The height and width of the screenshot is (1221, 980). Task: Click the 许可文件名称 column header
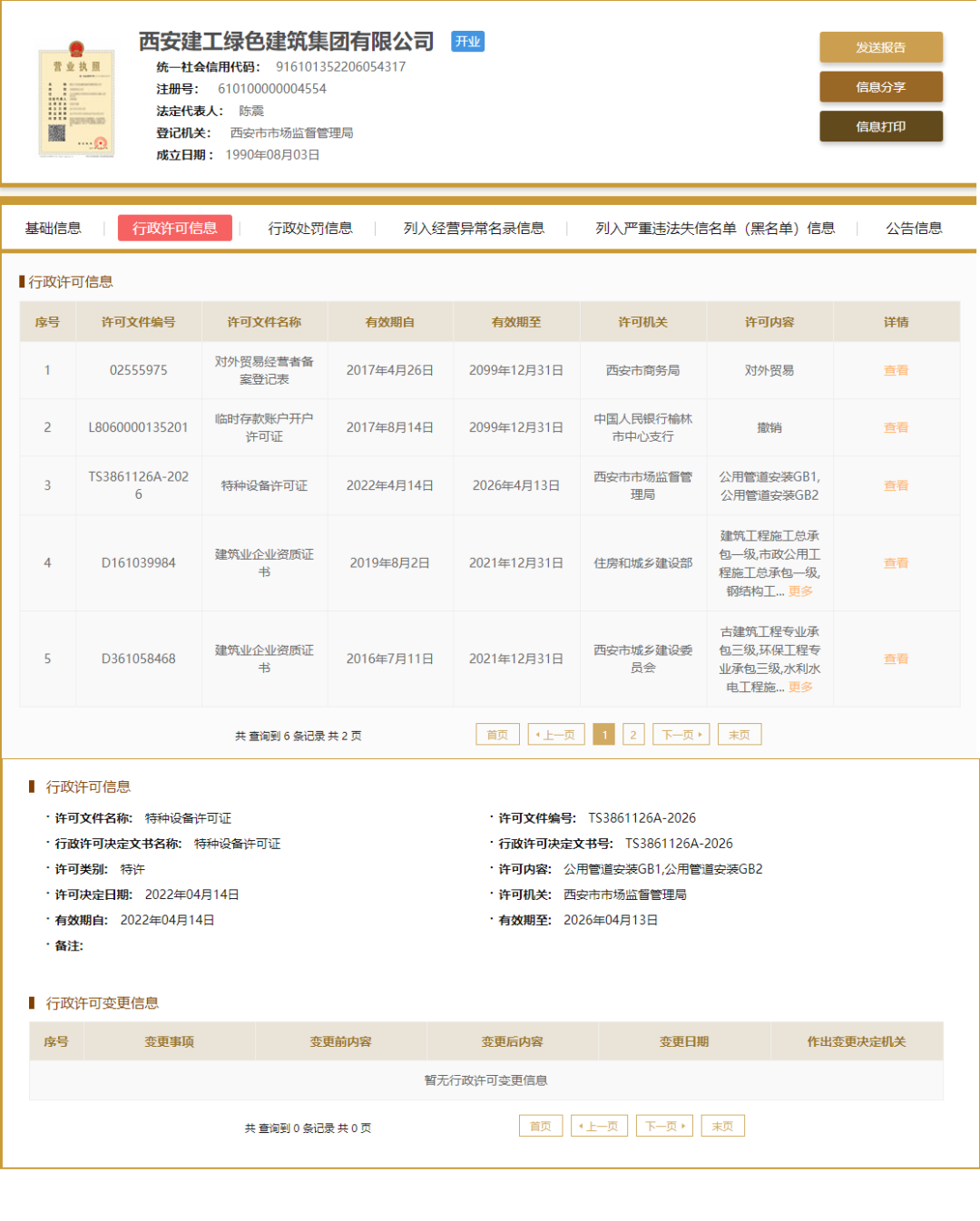(264, 322)
